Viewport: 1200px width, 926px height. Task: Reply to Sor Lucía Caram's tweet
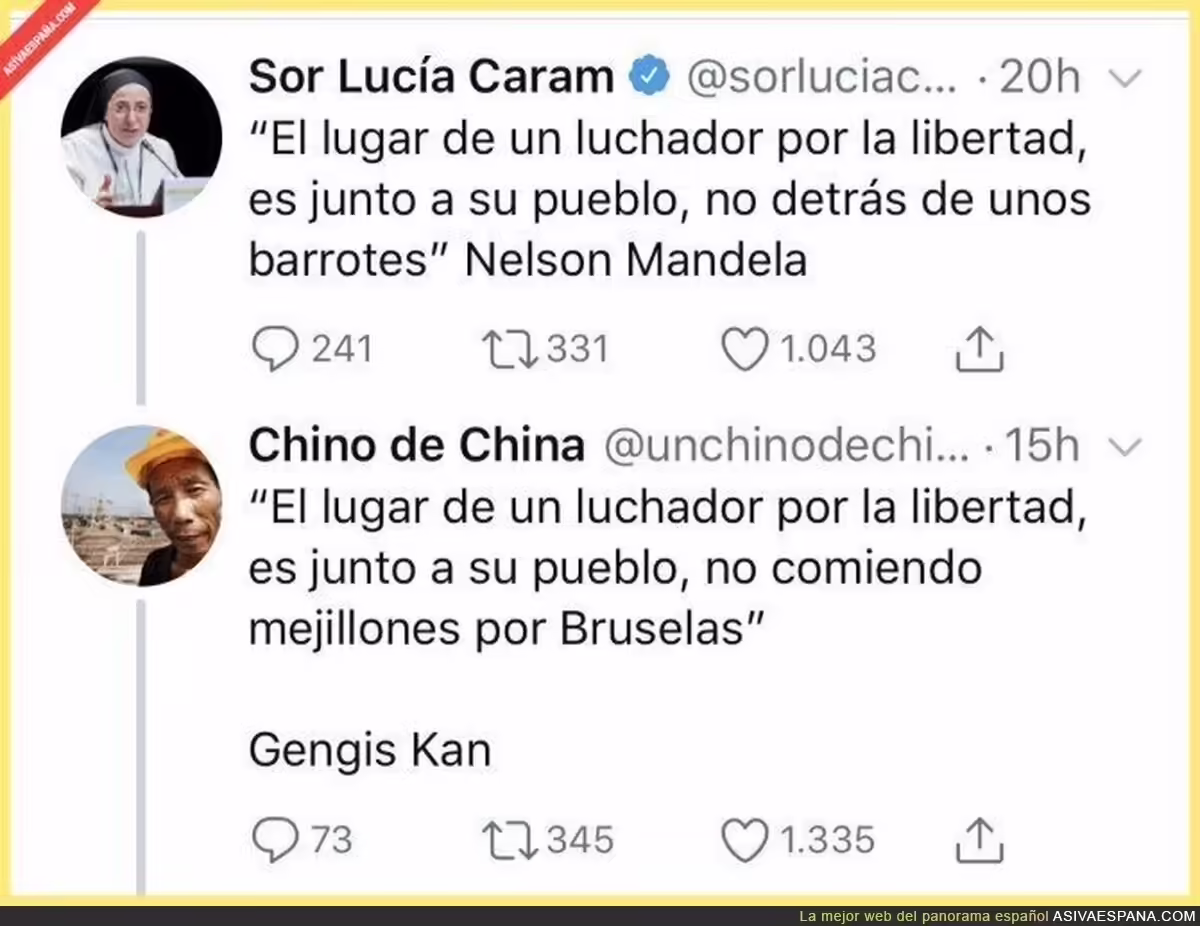coord(274,349)
